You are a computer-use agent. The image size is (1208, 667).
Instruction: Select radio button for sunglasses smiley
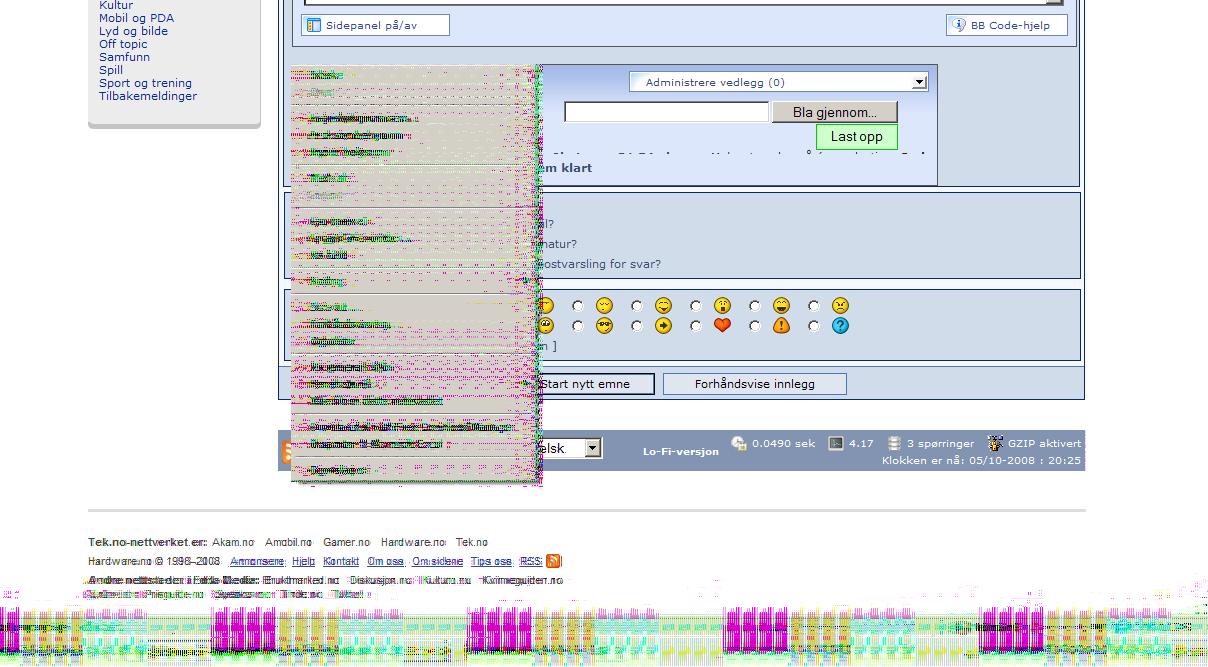coord(577,326)
